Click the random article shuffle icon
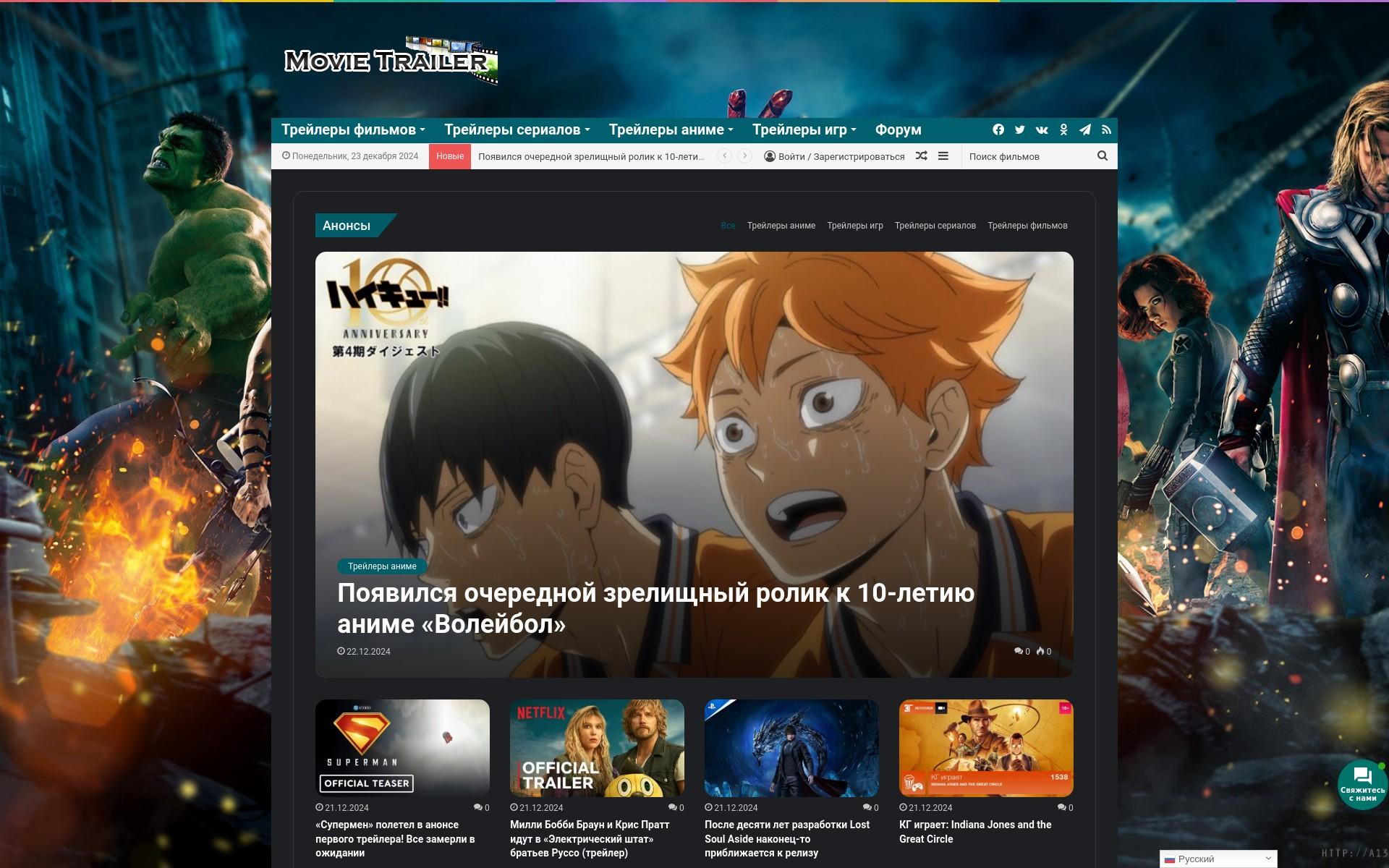 [x=921, y=156]
